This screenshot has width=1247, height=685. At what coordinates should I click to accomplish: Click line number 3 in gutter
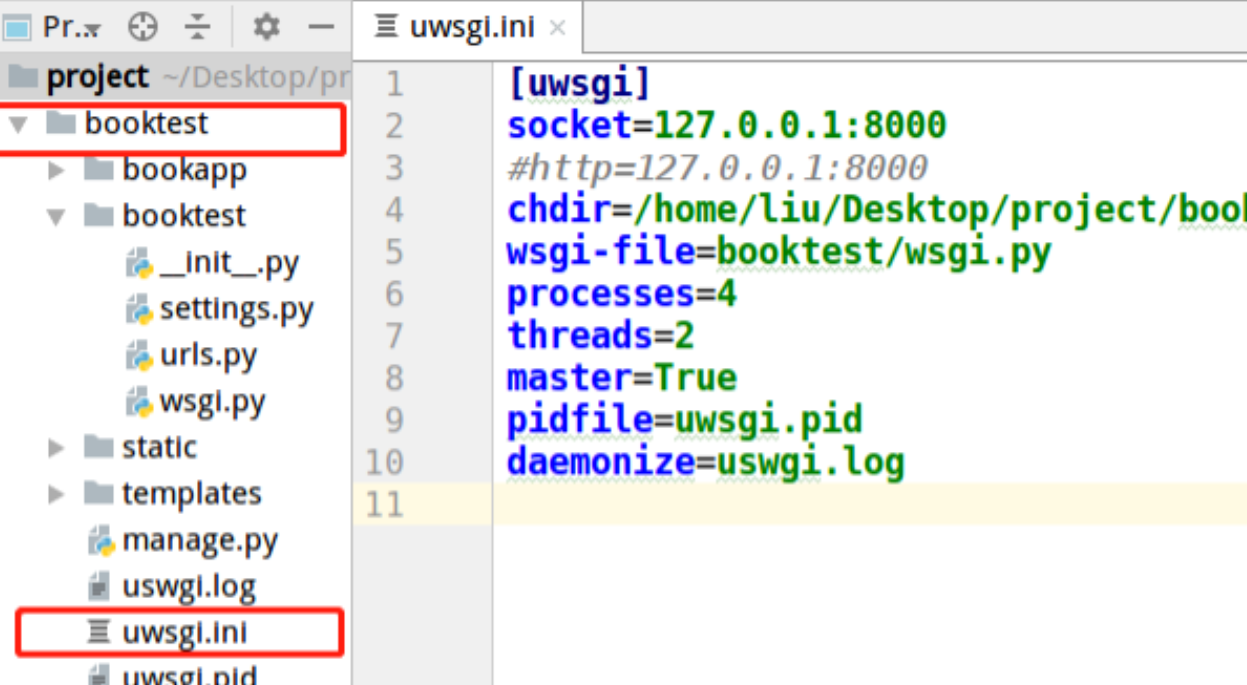coord(394,169)
